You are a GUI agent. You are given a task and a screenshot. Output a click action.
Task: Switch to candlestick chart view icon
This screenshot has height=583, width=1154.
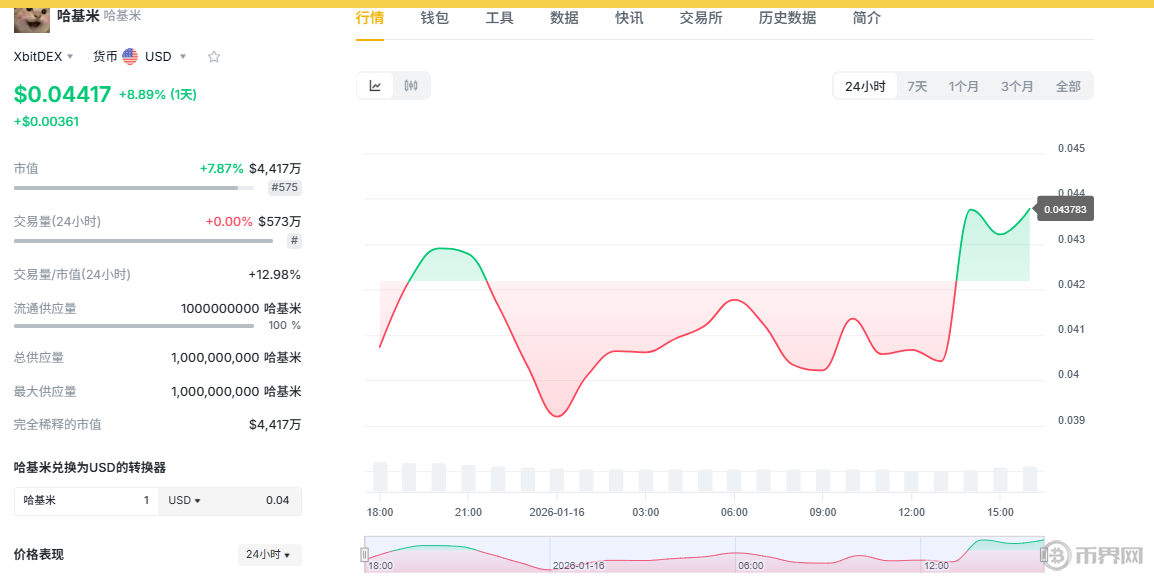411,86
